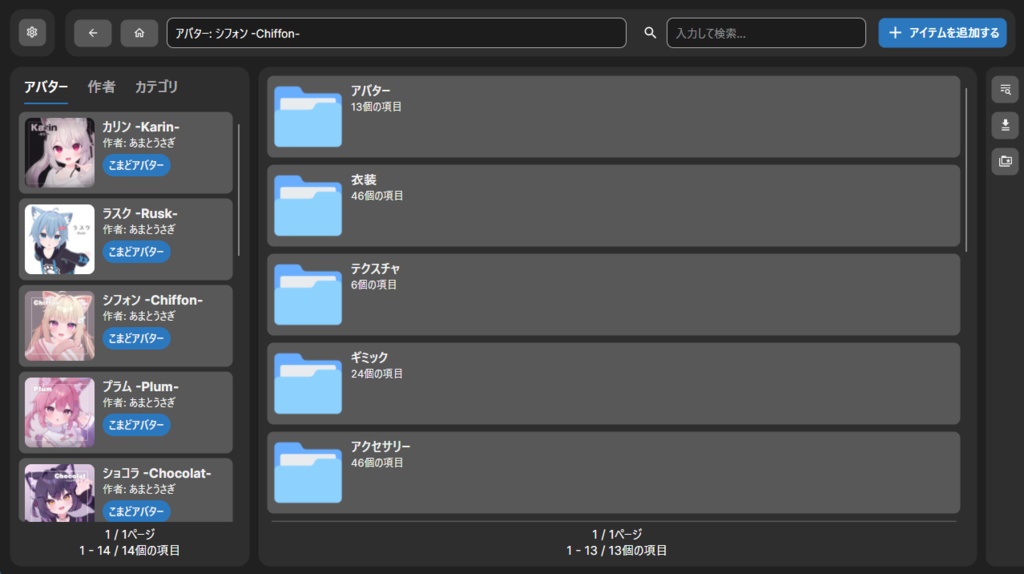1024x574 pixels.
Task: Open the filter search icon in right sidebar
Action: [1005, 89]
